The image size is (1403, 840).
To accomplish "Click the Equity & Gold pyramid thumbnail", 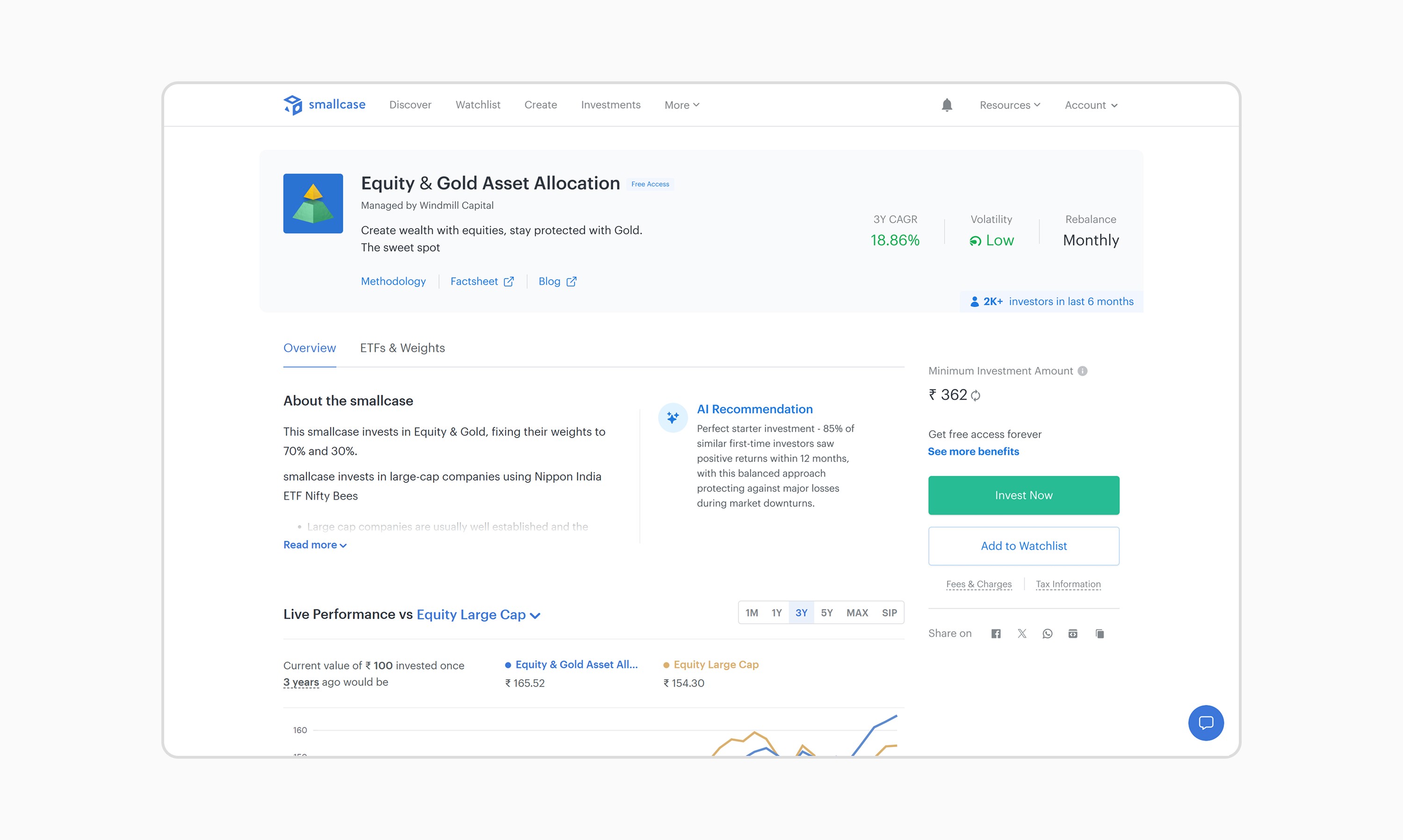I will (x=313, y=203).
